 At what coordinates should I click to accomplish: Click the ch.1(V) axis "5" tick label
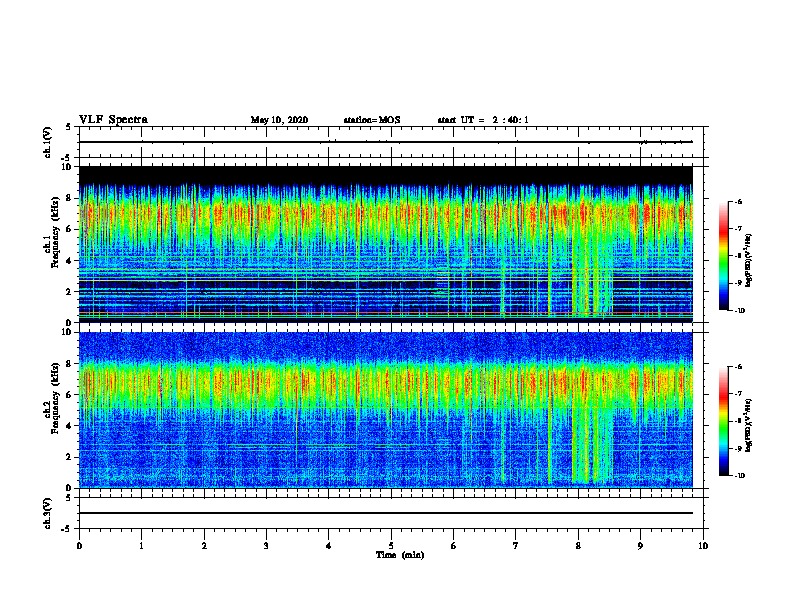tap(70, 127)
